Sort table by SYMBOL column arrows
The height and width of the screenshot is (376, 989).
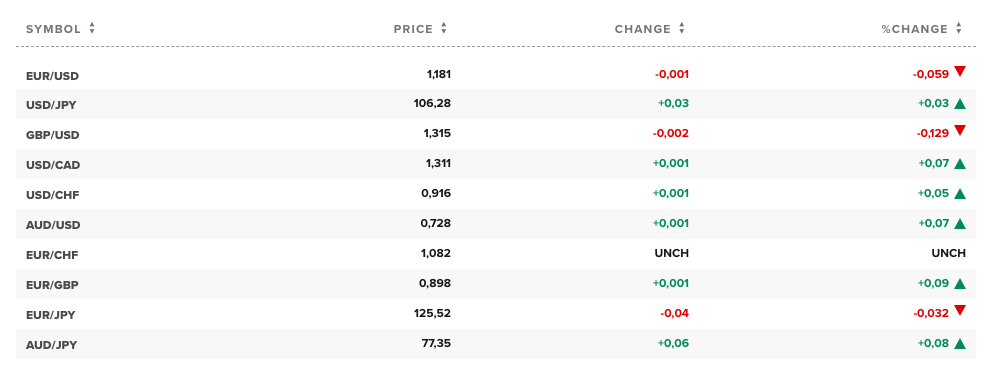click(x=92, y=28)
